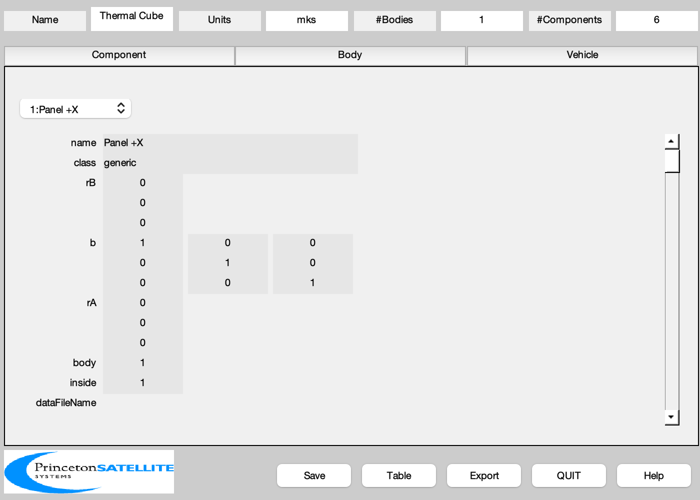Click the class field label

[85, 163]
